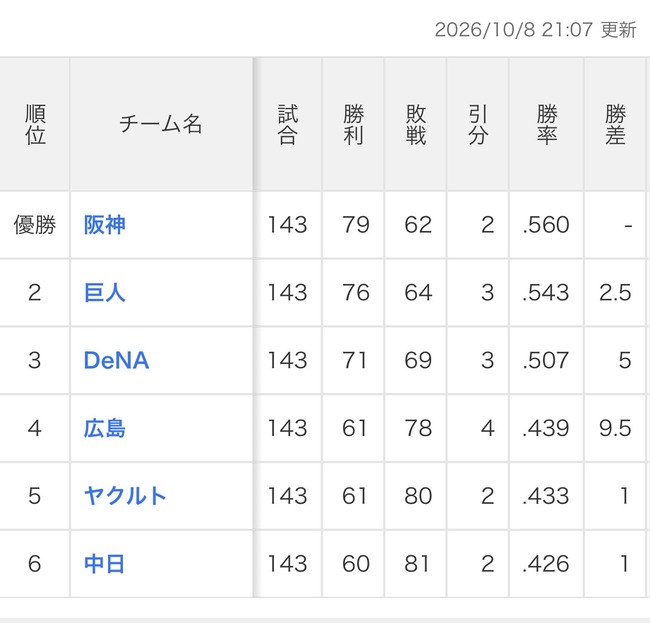Click 阪神's .560 win rate cell
650x623 pixels.
click(547, 225)
